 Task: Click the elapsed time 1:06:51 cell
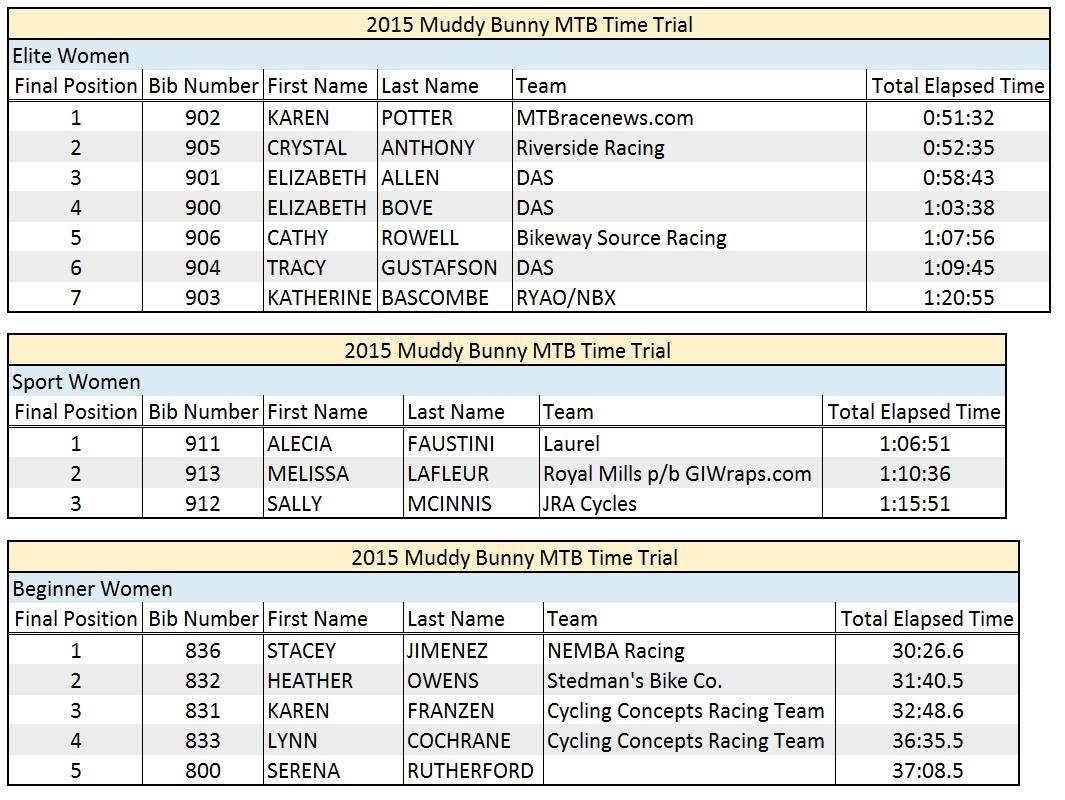(x=914, y=444)
